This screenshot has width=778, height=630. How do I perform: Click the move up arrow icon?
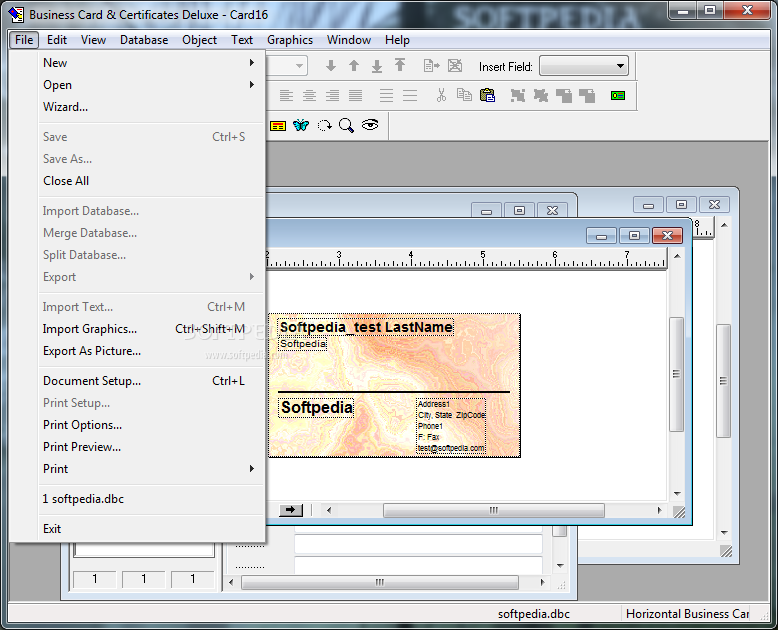(354, 65)
